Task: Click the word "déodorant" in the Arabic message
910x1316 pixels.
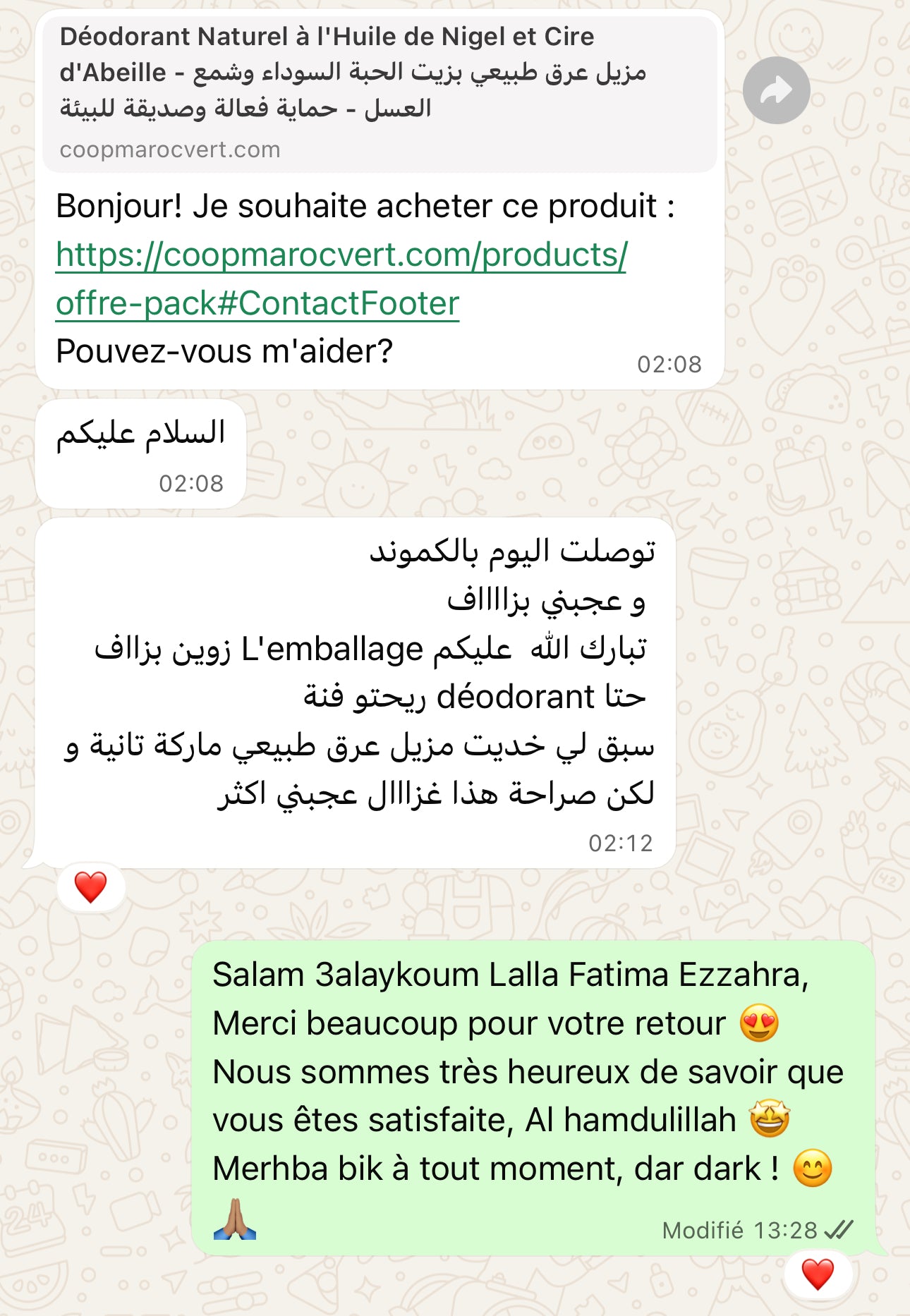Action: (x=516, y=697)
